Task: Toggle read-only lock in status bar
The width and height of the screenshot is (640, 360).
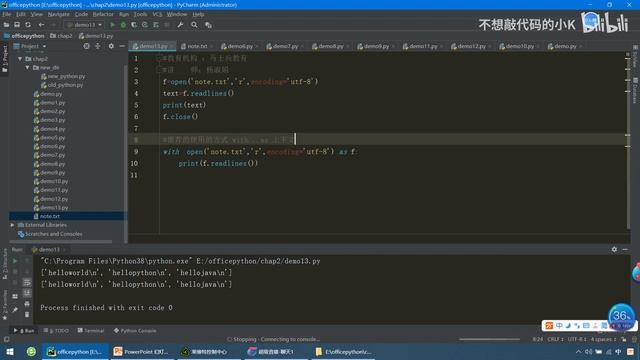Action: pos(624,339)
